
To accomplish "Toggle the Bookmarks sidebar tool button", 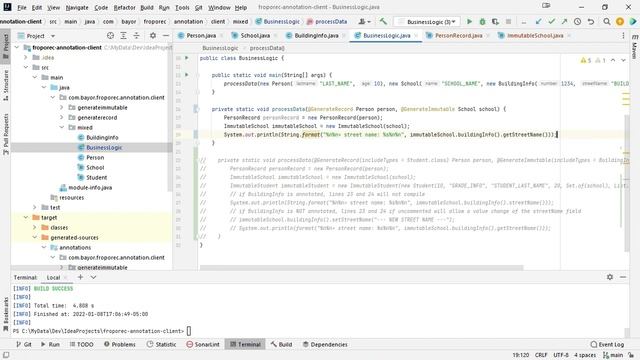I will point(5,314).
